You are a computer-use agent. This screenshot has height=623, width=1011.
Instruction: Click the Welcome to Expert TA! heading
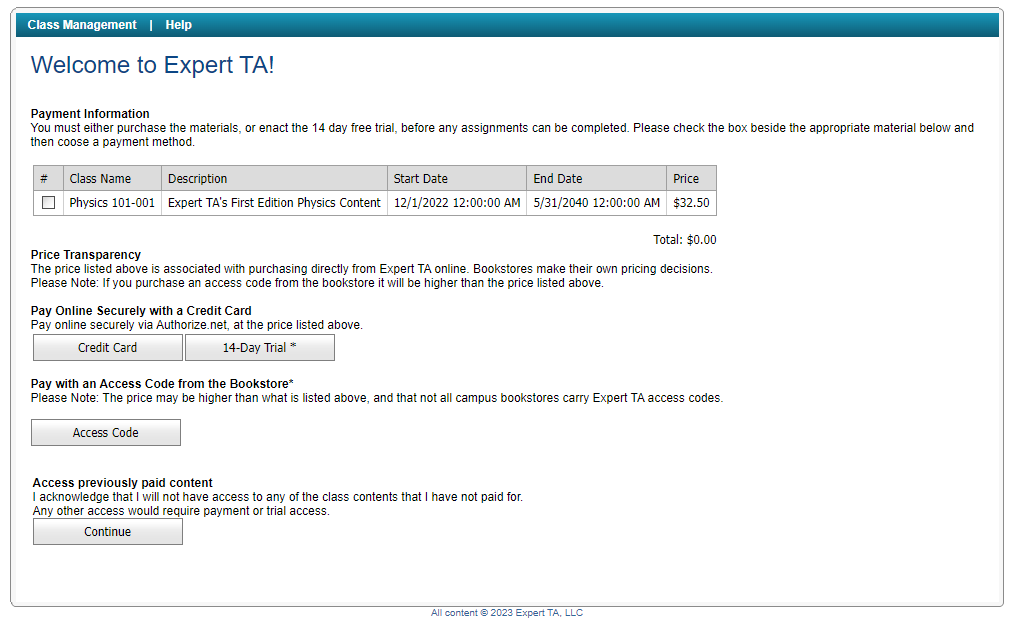[153, 65]
